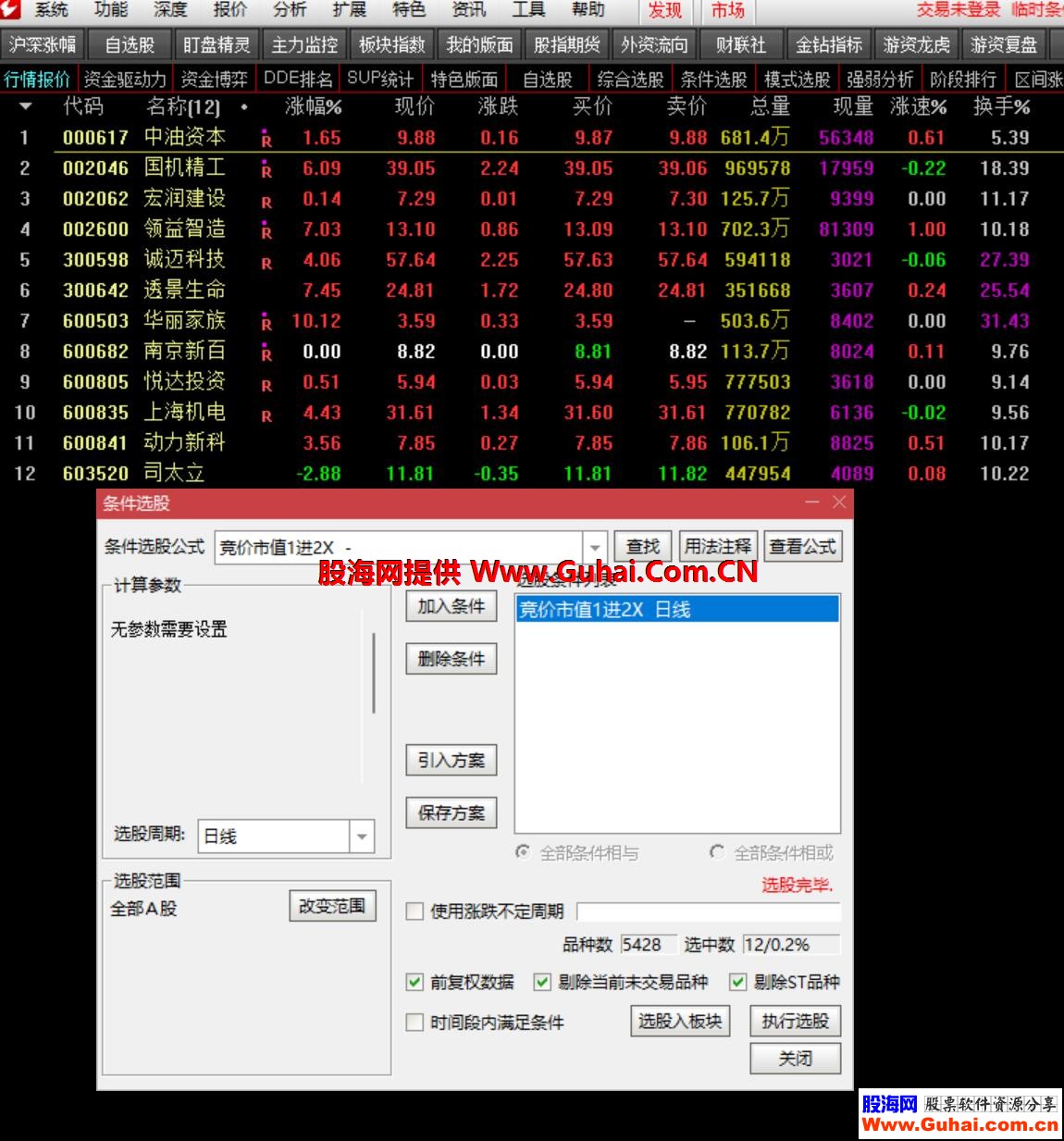The width and height of the screenshot is (1064, 1141).
Task: Click the 查找 button
Action: (643, 547)
